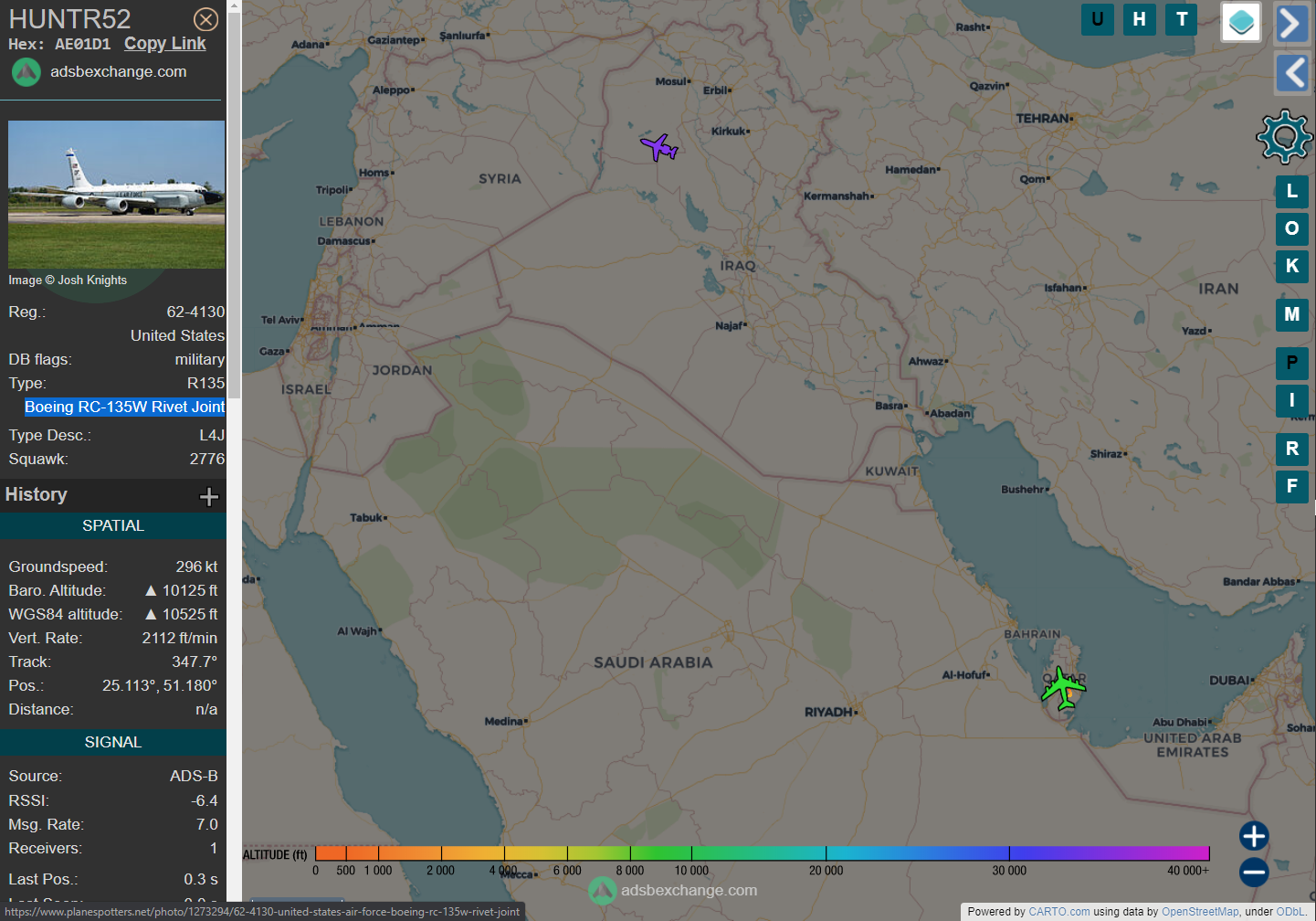Toggle the P button on right sidebar
1316x921 pixels.
pyautogui.click(x=1292, y=363)
